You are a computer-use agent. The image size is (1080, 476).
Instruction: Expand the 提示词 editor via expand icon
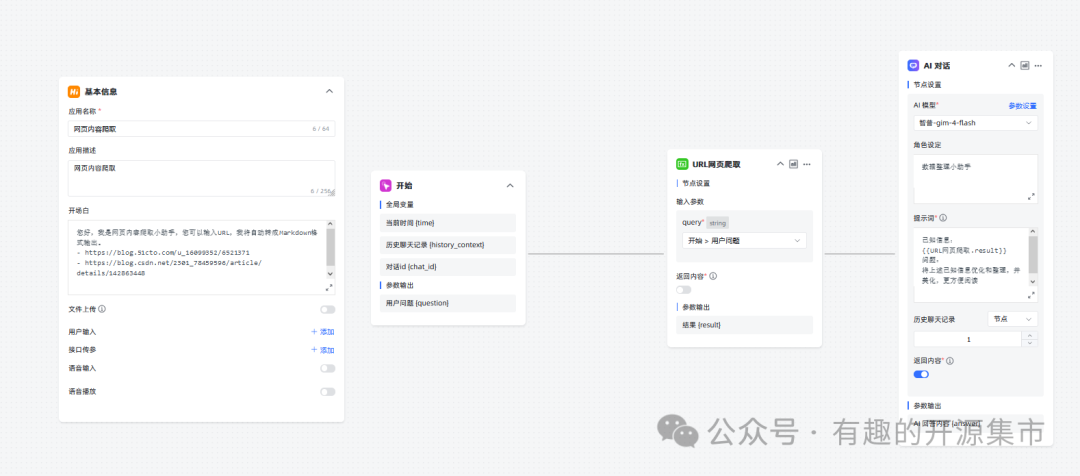point(1031,295)
